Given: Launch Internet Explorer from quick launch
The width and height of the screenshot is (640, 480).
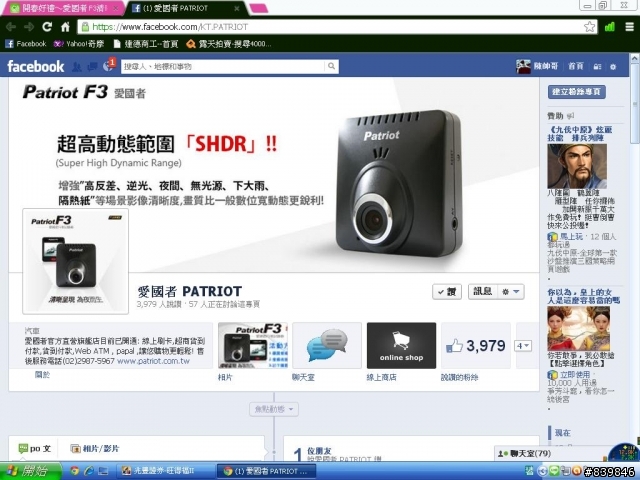Looking at the screenshot, I should [x=89, y=471].
